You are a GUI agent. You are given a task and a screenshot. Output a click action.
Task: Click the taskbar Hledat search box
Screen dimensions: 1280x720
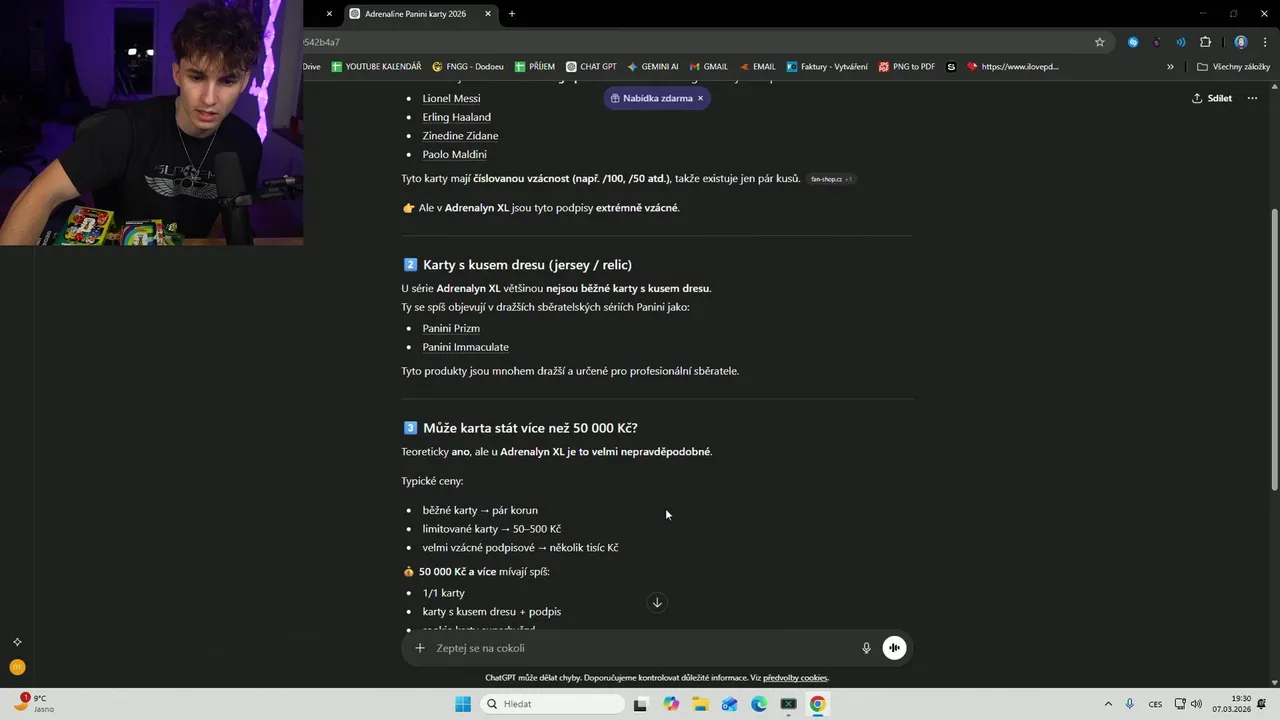coord(552,704)
